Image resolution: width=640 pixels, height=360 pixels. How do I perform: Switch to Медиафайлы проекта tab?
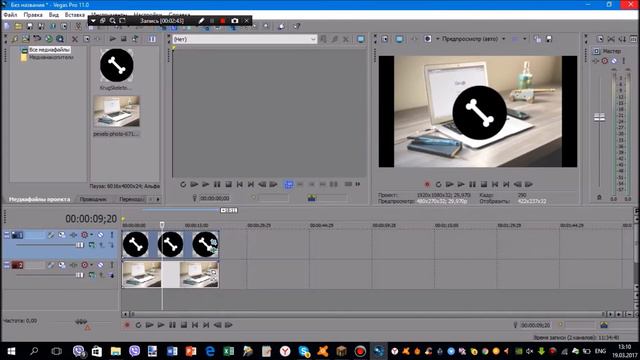pos(40,199)
